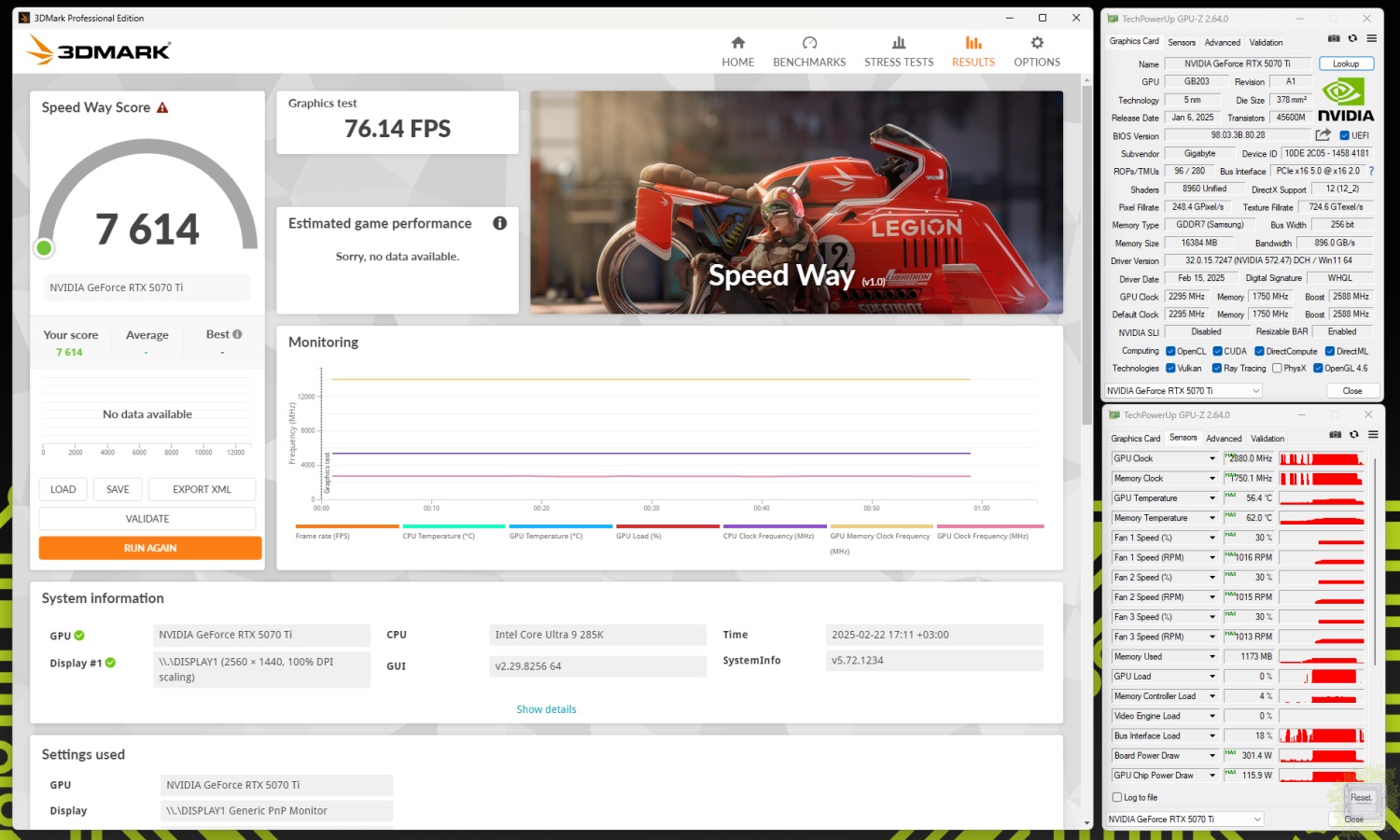Switch to Sensors tab in GPU-Z Graphics Card window

[1182, 42]
